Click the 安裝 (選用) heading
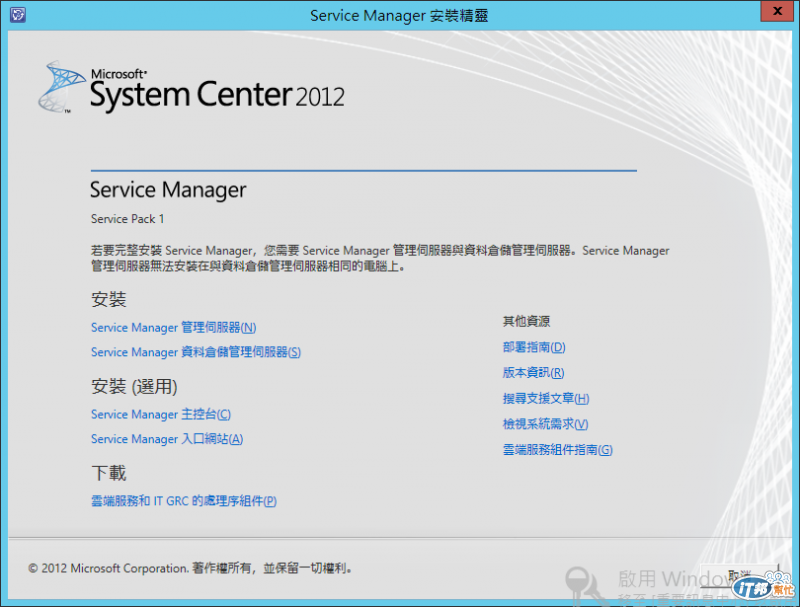 [134, 387]
